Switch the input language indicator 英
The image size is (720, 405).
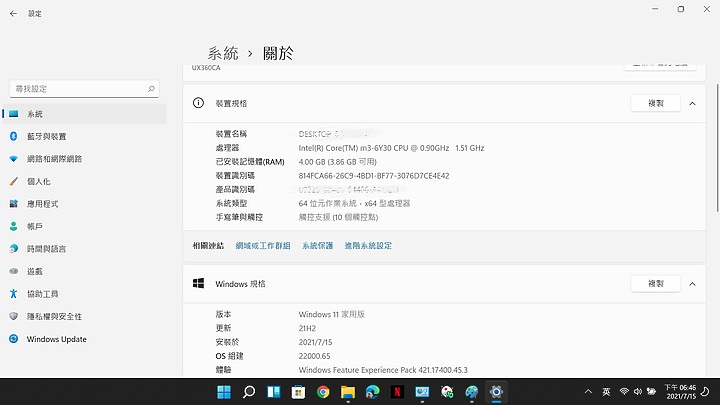(606, 392)
